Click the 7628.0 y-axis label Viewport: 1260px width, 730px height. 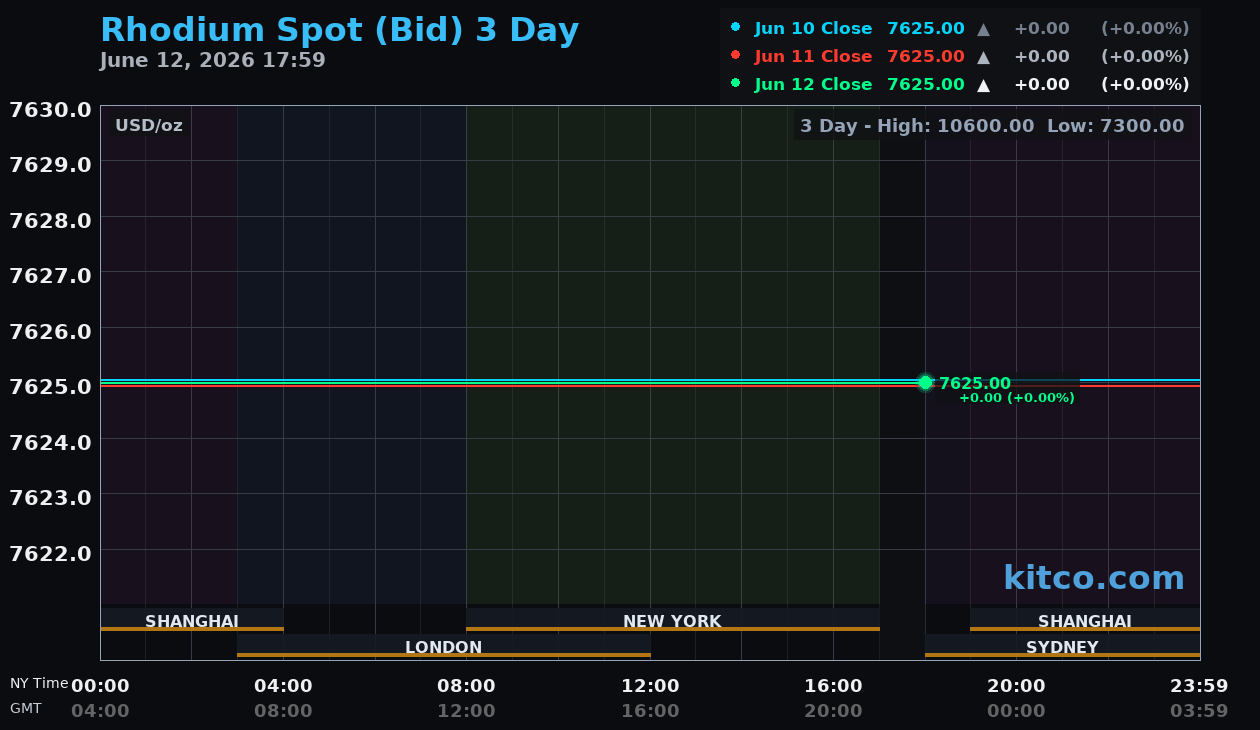tap(50, 220)
